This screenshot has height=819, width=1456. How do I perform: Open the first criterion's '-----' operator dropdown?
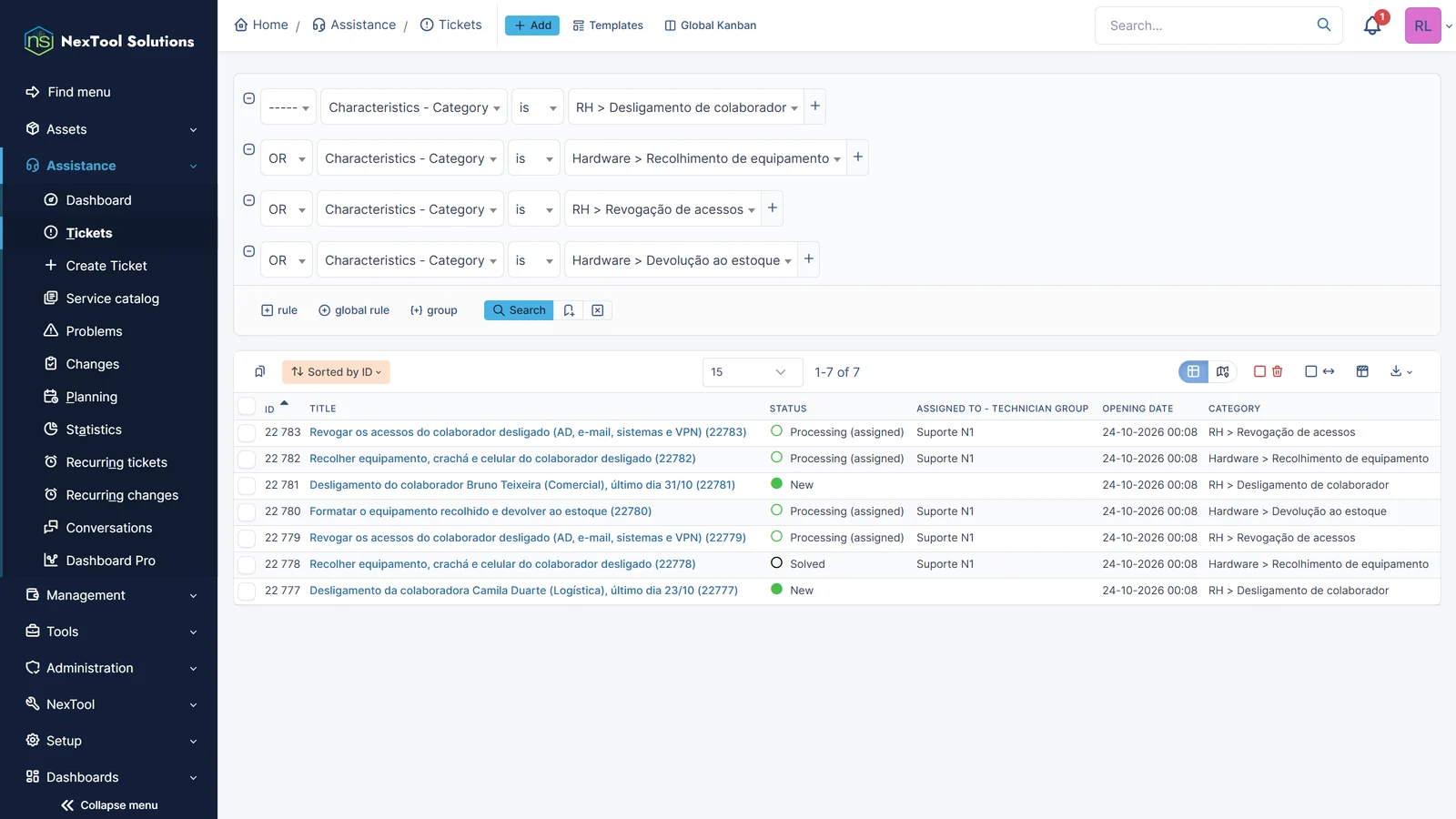tap(288, 107)
